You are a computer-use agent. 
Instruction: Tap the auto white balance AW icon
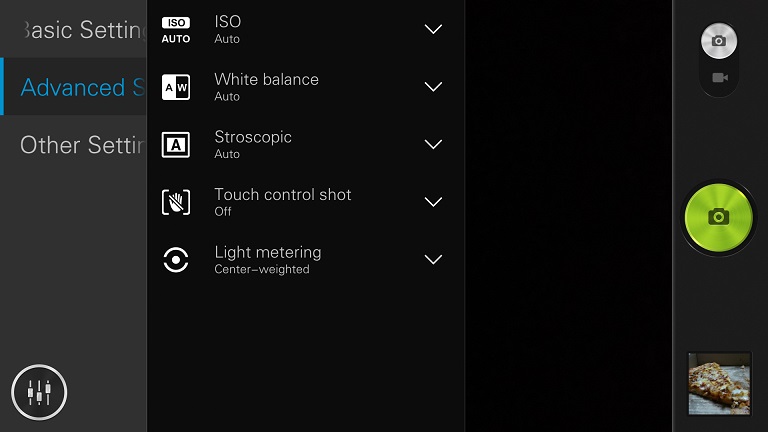tap(176, 87)
